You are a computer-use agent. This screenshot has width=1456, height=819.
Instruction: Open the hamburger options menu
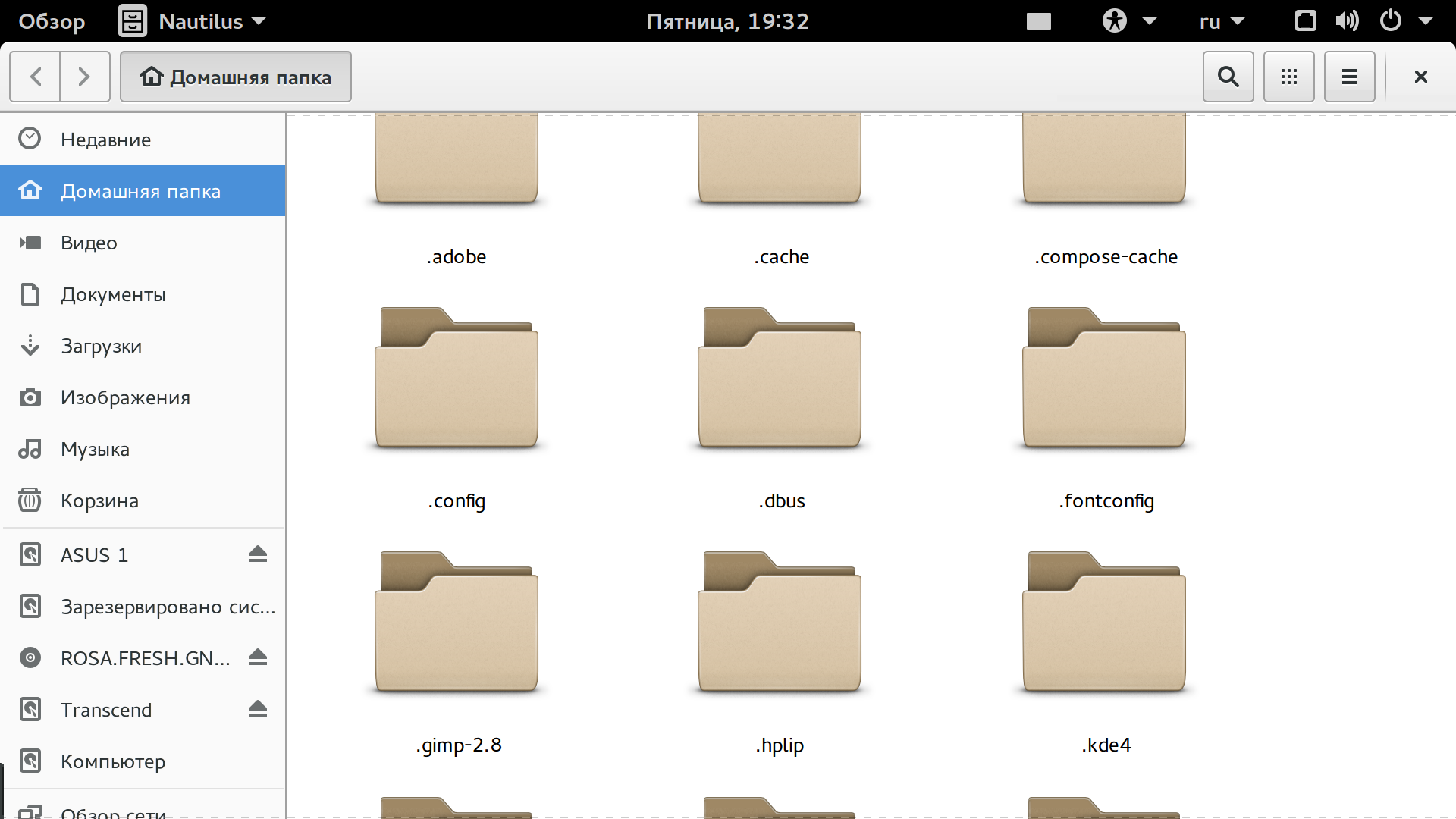coord(1349,77)
